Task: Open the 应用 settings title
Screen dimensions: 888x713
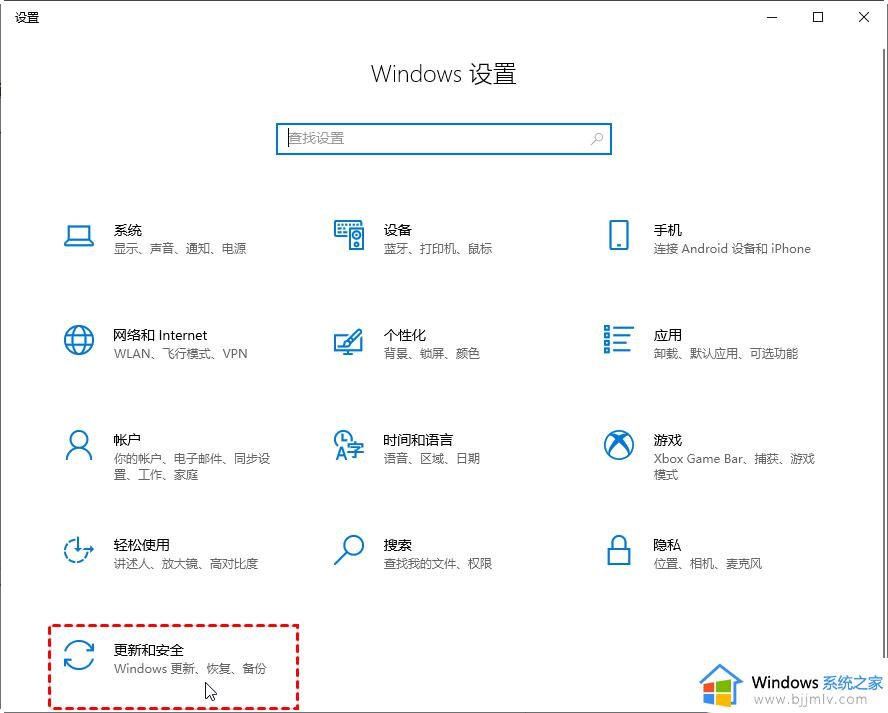Action: pos(668,335)
